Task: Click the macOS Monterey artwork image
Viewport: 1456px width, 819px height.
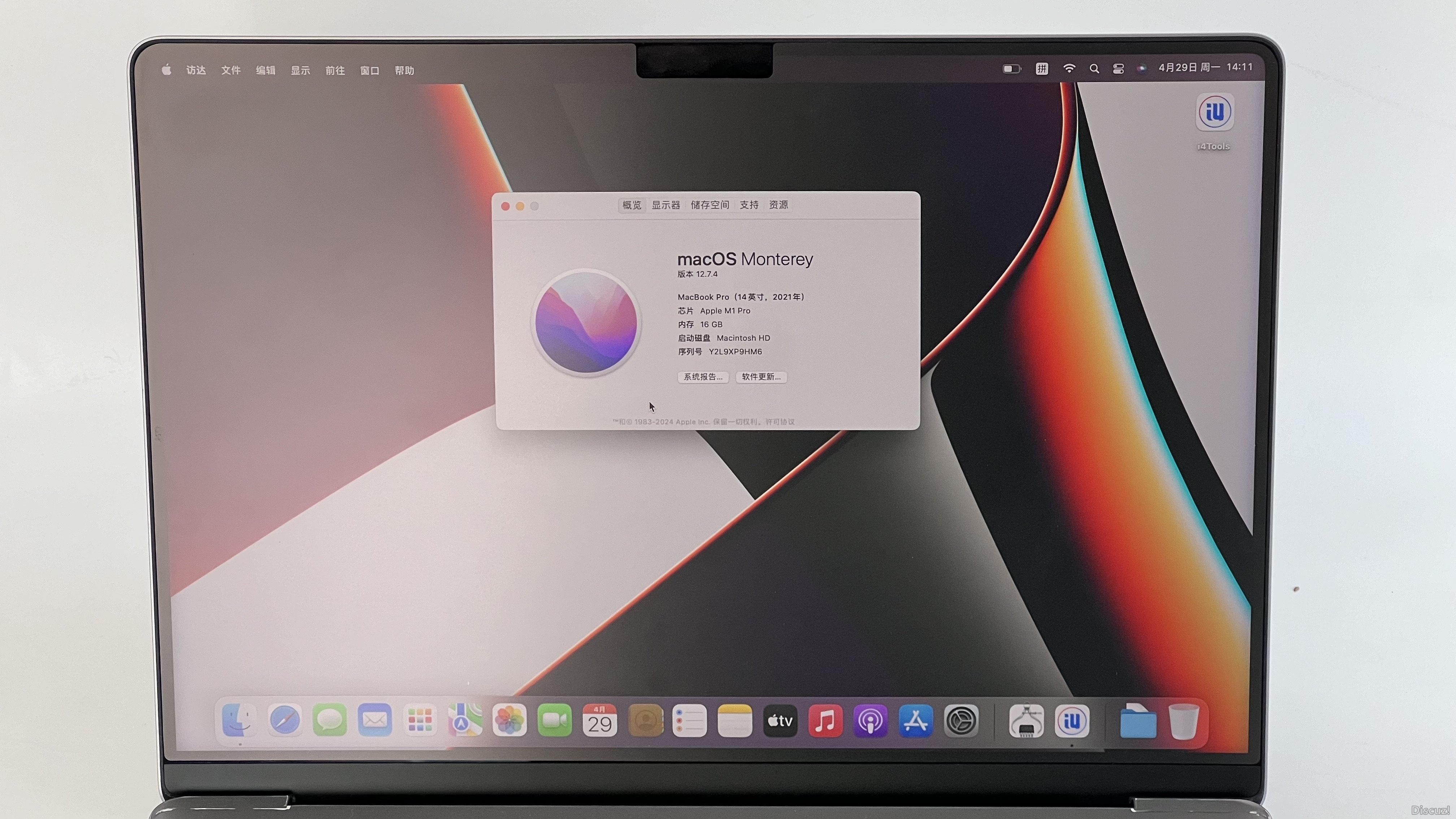Action: [586, 322]
